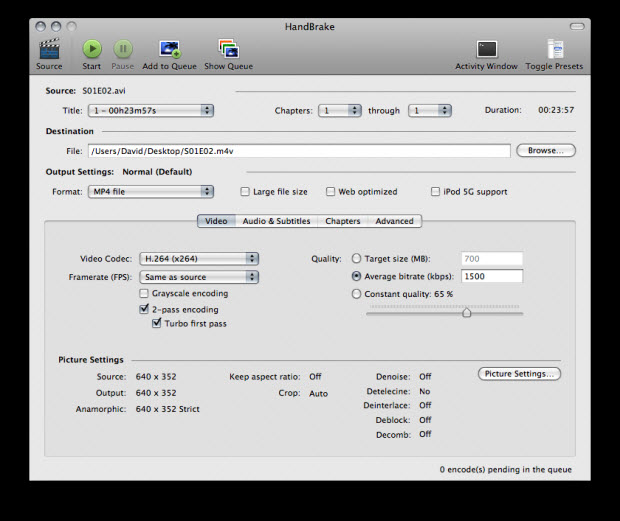Select Target size (MB) radio button
620x521 pixels.
pos(356,259)
